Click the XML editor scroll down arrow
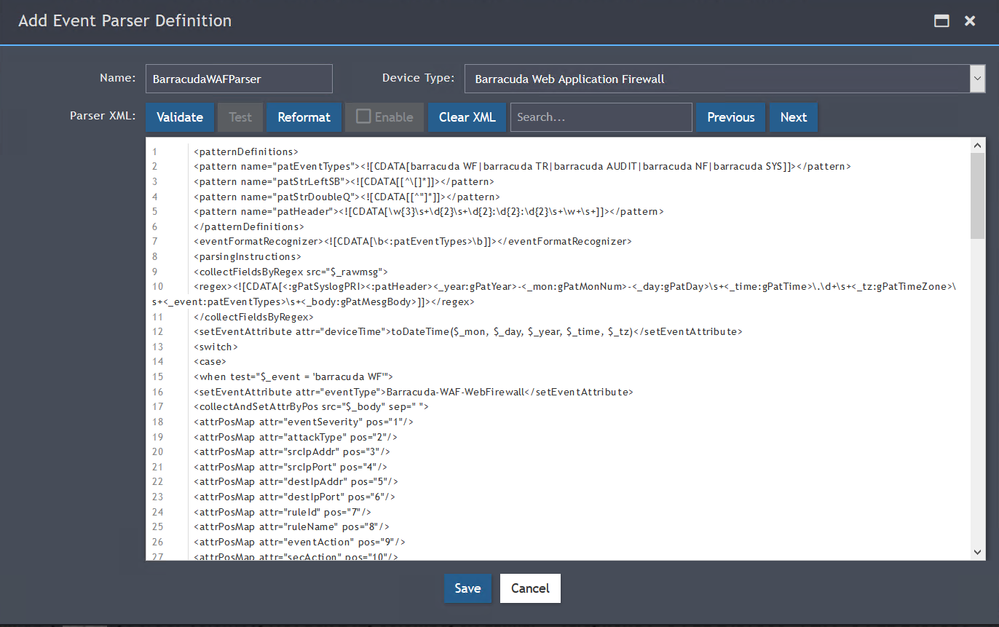 coord(977,552)
